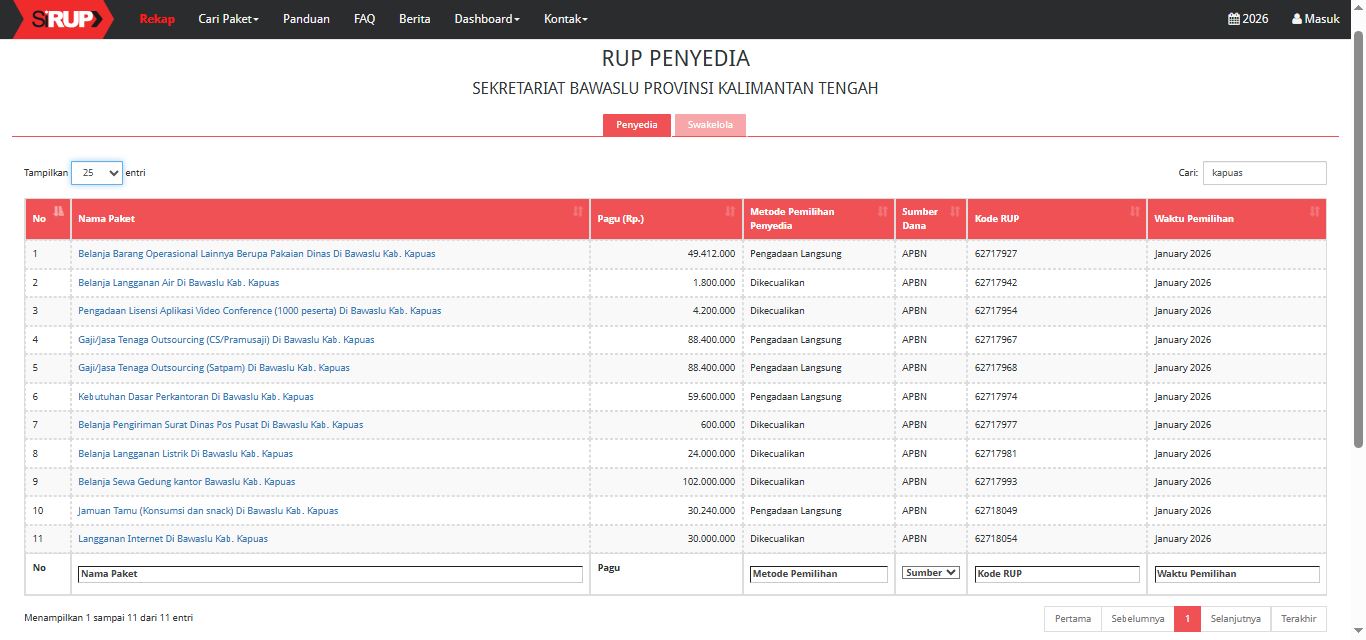Click Pagu value 59.600.000
This screenshot has height=640, width=1366.
(711, 397)
